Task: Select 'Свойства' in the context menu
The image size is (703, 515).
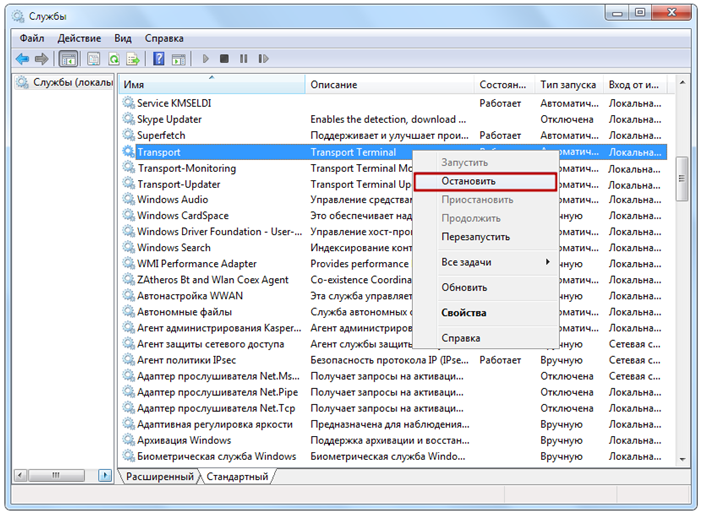Action: point(463,313)
